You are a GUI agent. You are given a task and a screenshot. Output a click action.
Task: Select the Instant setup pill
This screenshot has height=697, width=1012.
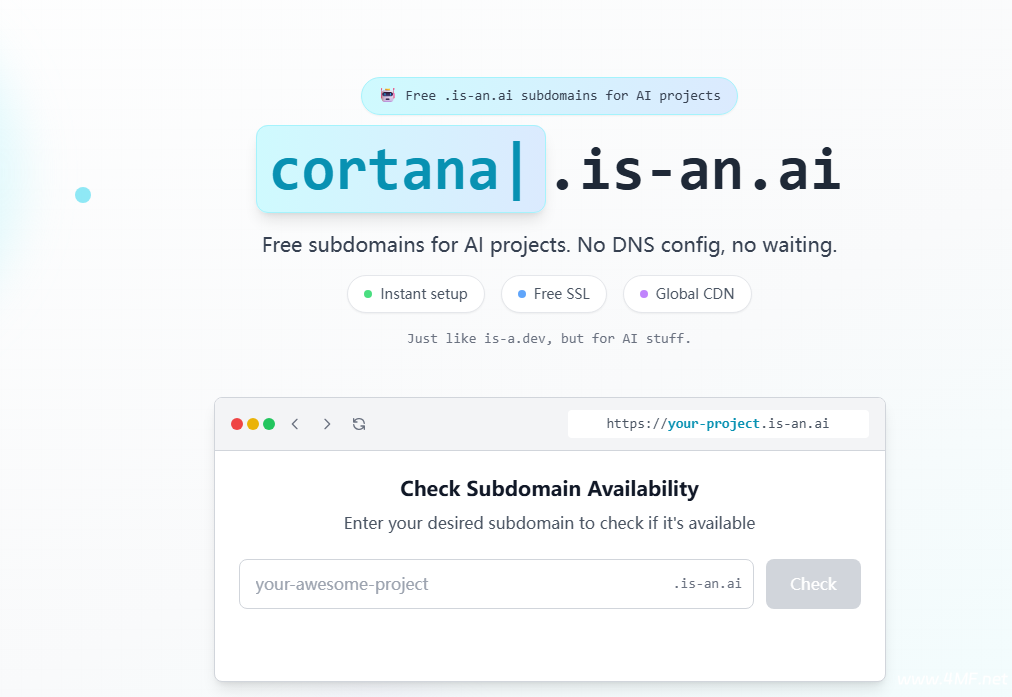415,294
